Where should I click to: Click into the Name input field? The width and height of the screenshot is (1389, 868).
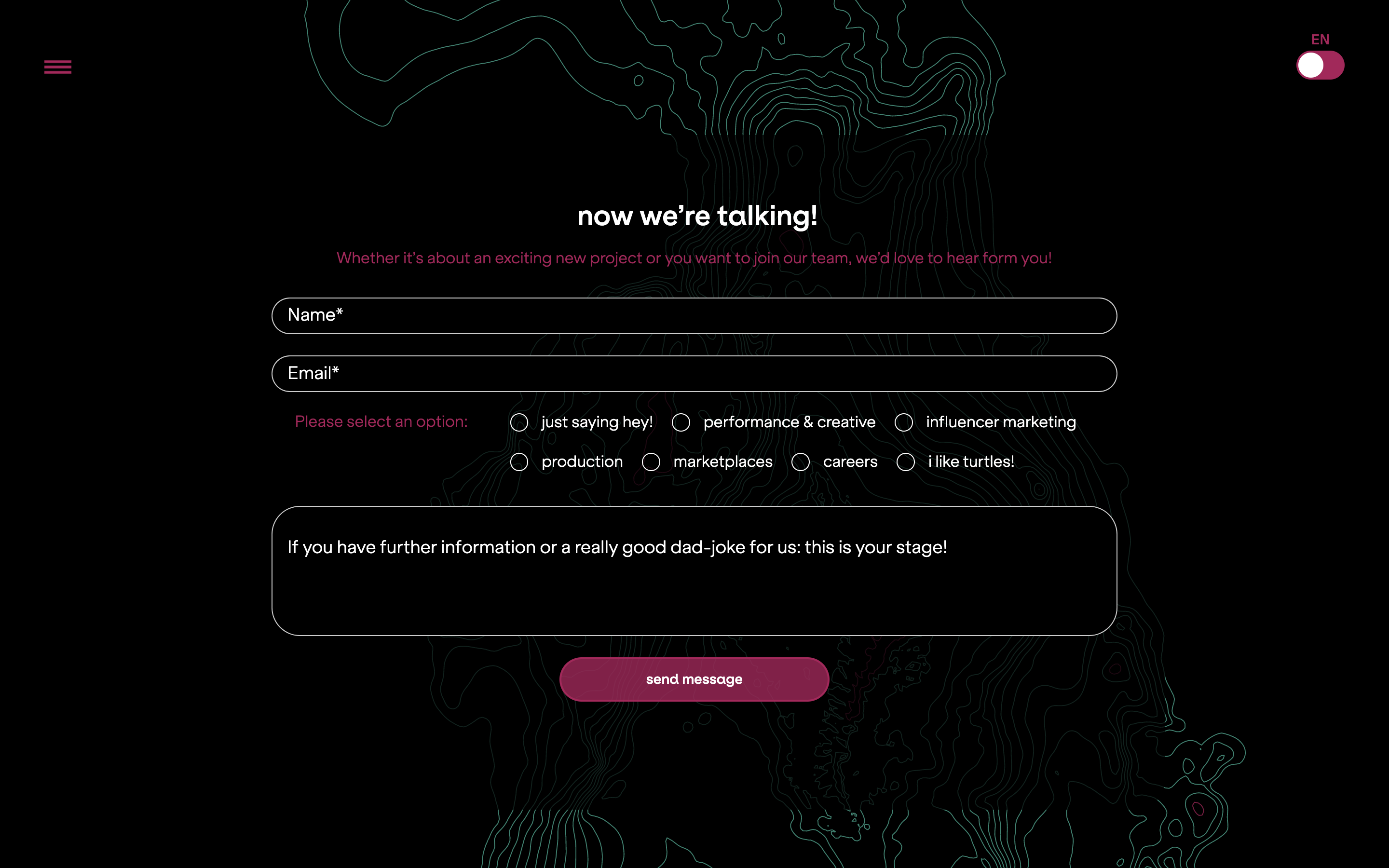click(x=694, y=315)
